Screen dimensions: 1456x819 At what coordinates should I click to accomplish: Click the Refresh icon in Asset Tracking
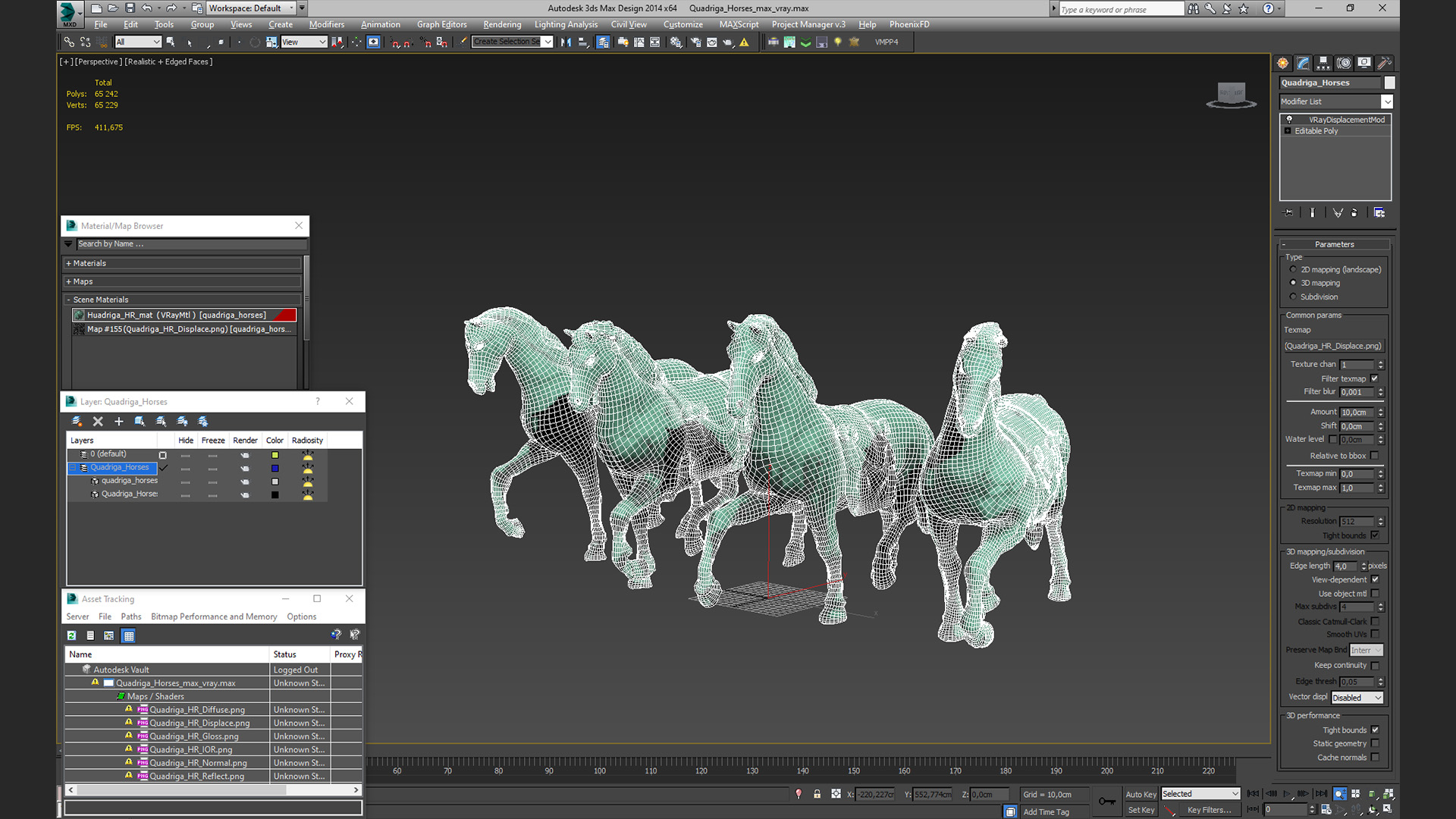coord(71,635)
